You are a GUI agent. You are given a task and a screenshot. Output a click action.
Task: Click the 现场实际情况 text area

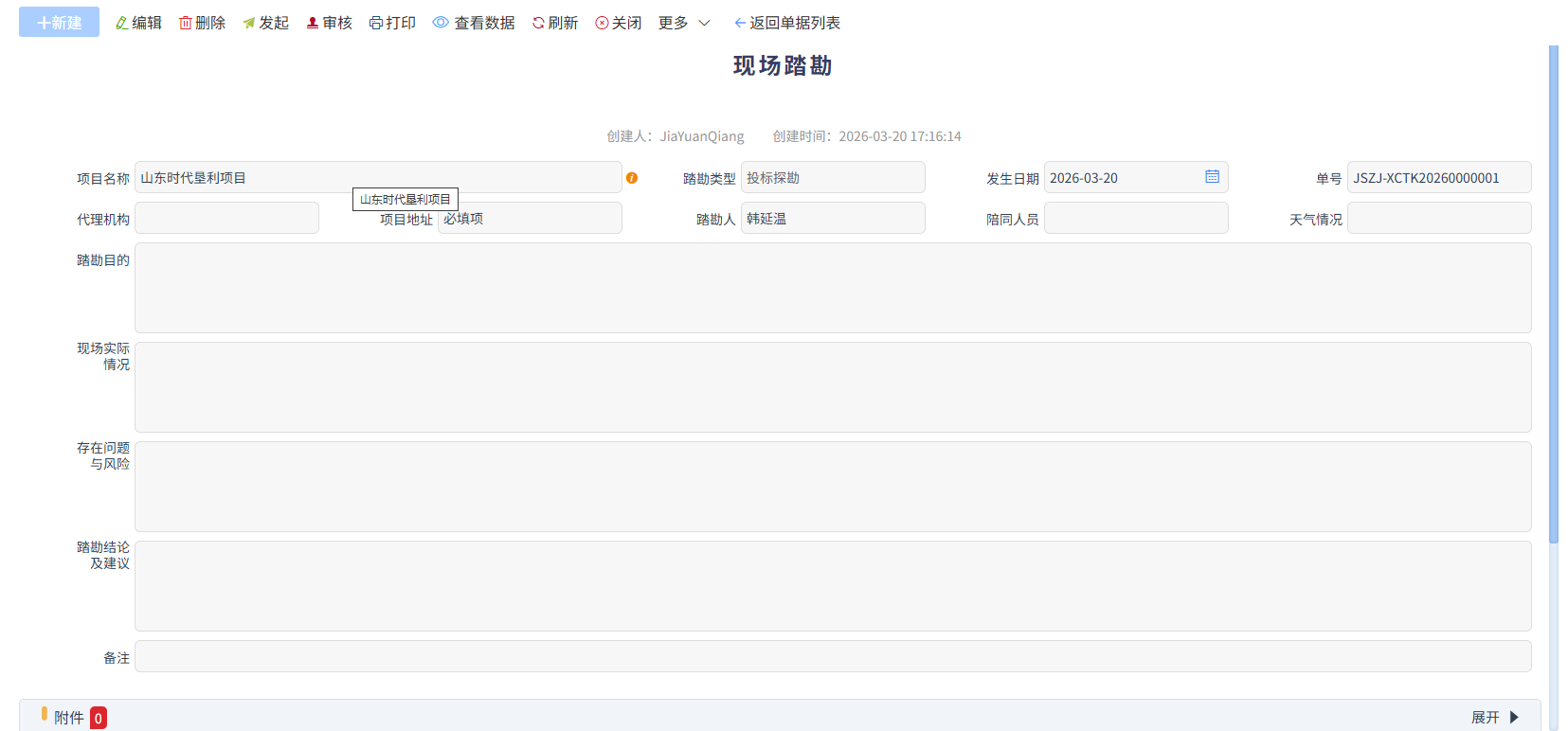pyautogui.click(x=833, y=387)
